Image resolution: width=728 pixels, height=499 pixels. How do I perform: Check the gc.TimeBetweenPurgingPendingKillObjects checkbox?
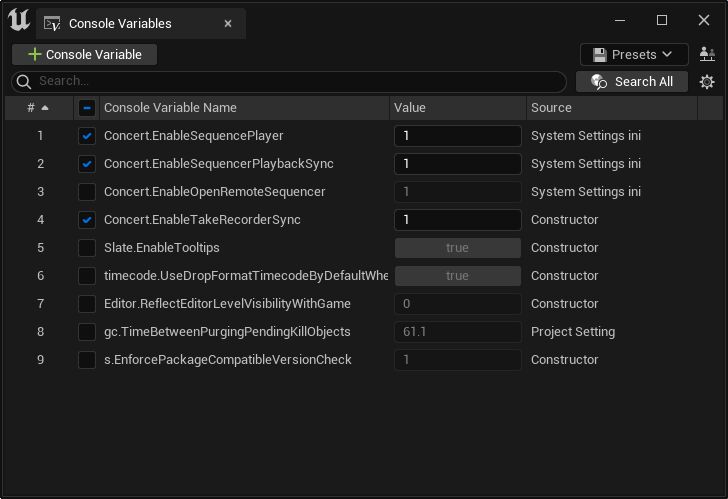(87, 332)
